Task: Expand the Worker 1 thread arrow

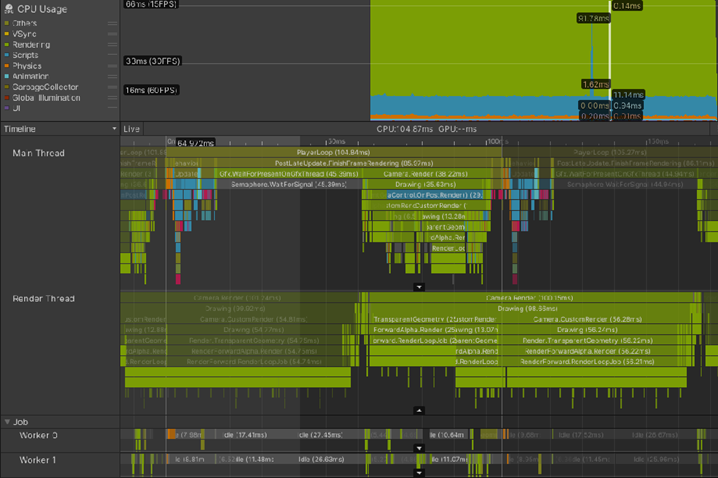Action: click(x=419, y=472)
